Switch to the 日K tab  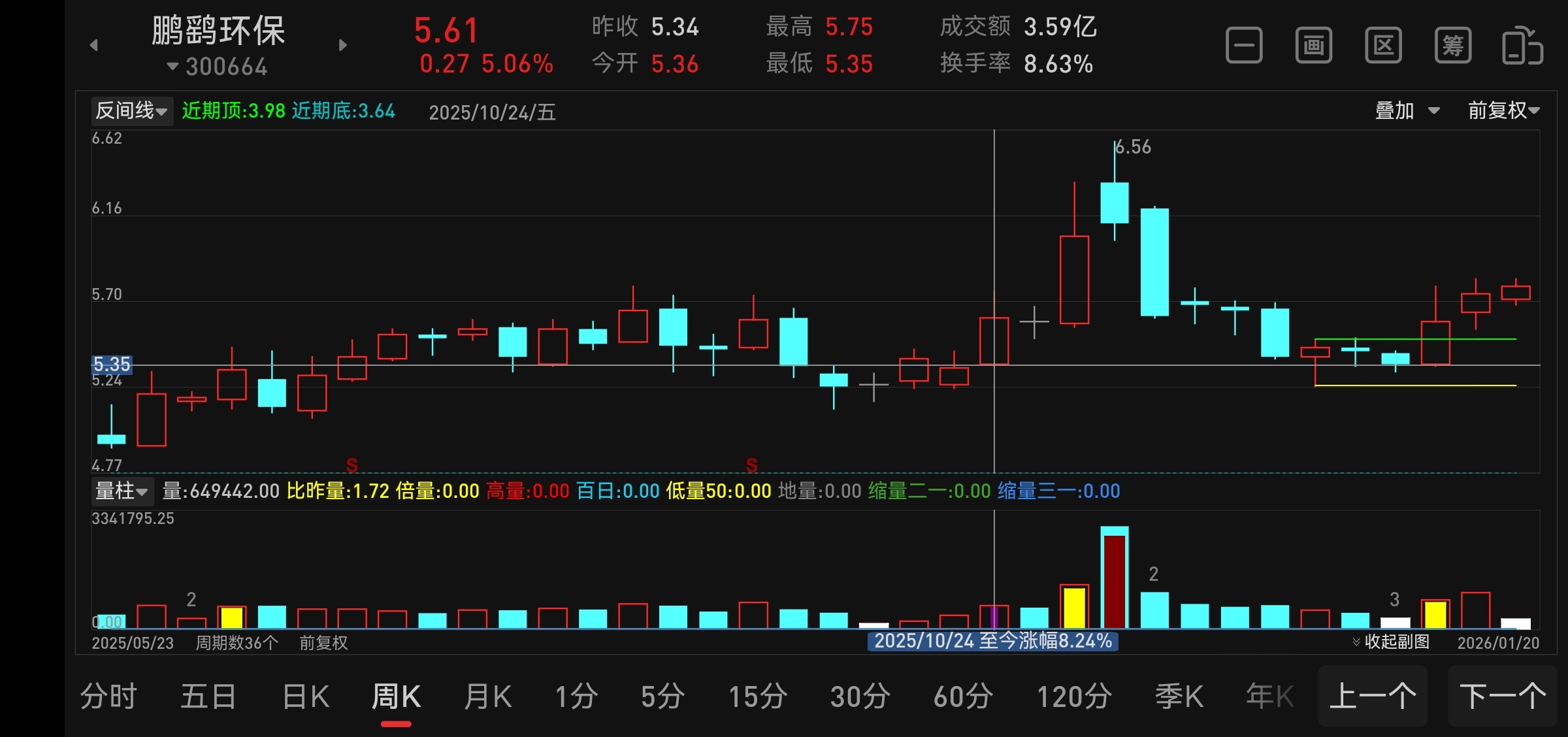(x=306, y=696)
